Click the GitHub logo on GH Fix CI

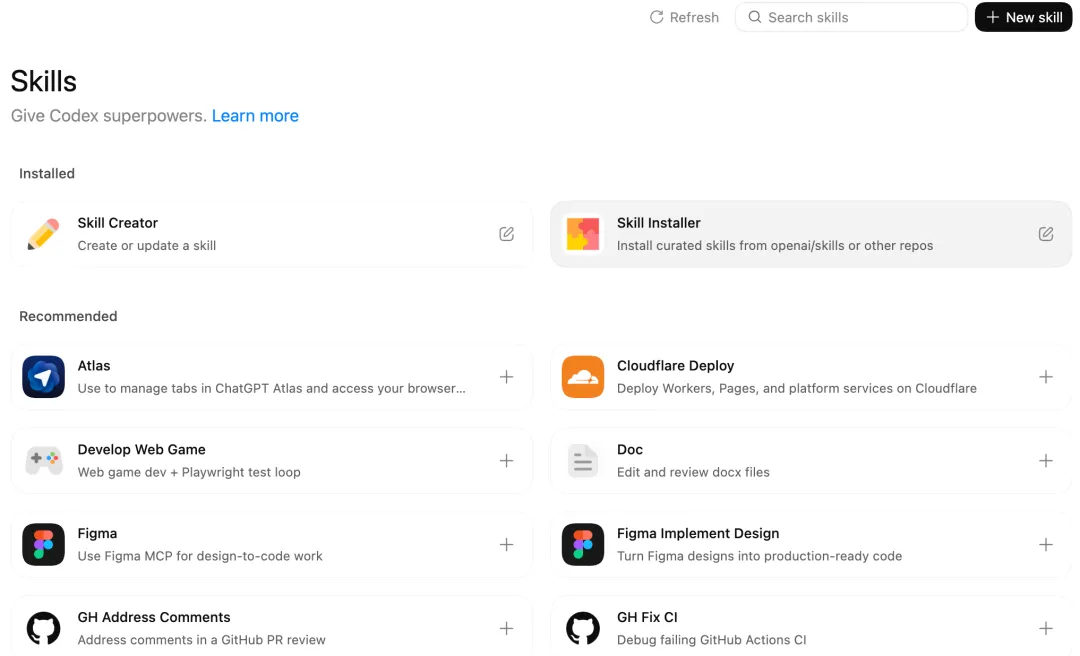pos(583,629)
